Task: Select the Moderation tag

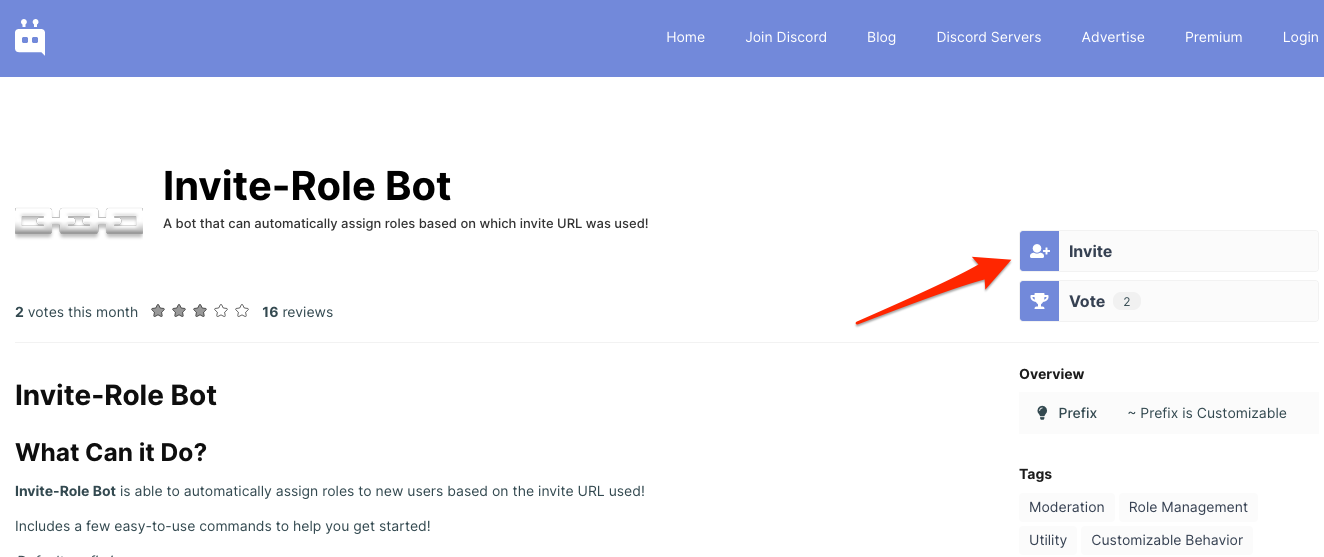Action: coord(1066,507)
